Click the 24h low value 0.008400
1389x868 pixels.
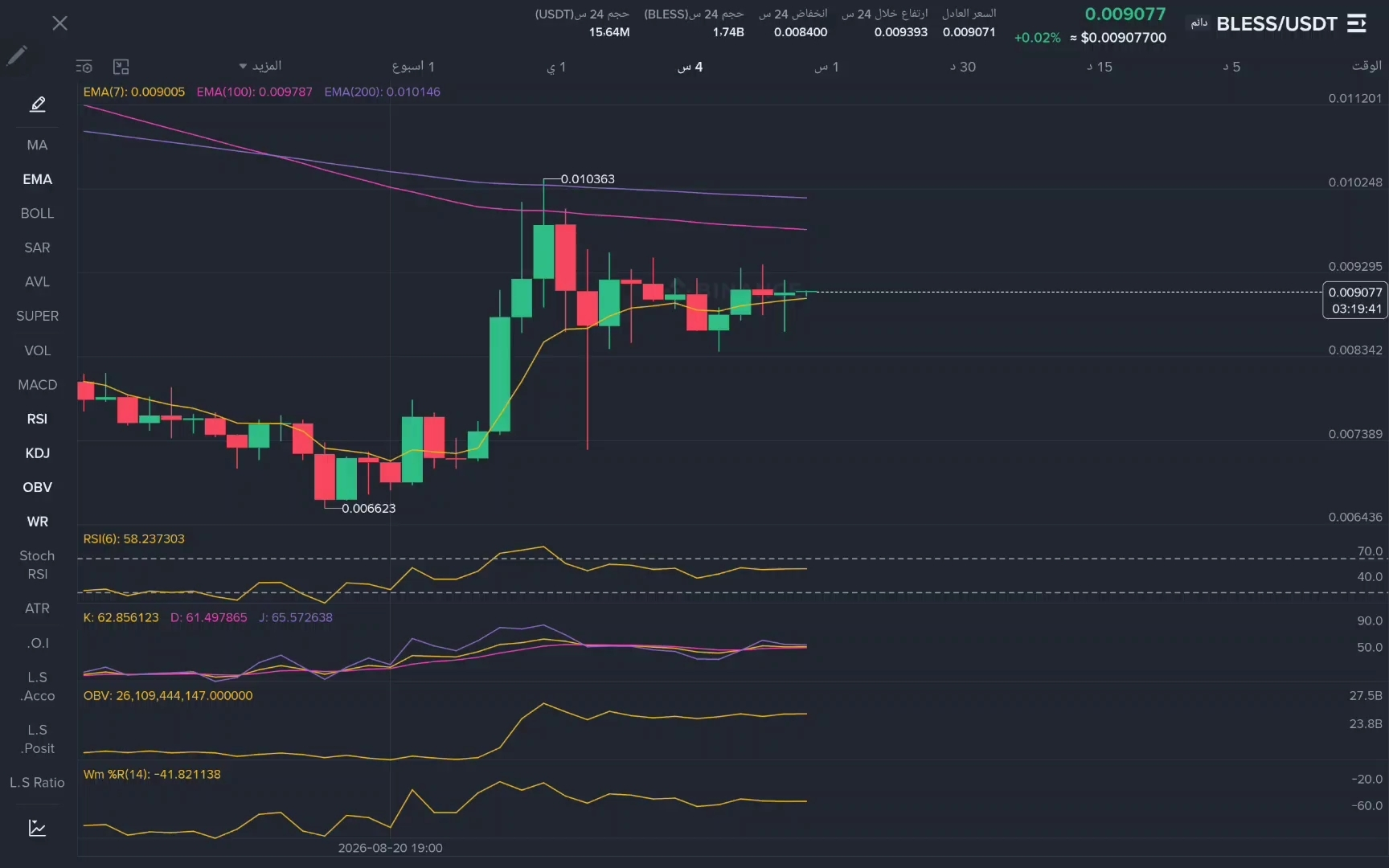[x=801, y=32]
